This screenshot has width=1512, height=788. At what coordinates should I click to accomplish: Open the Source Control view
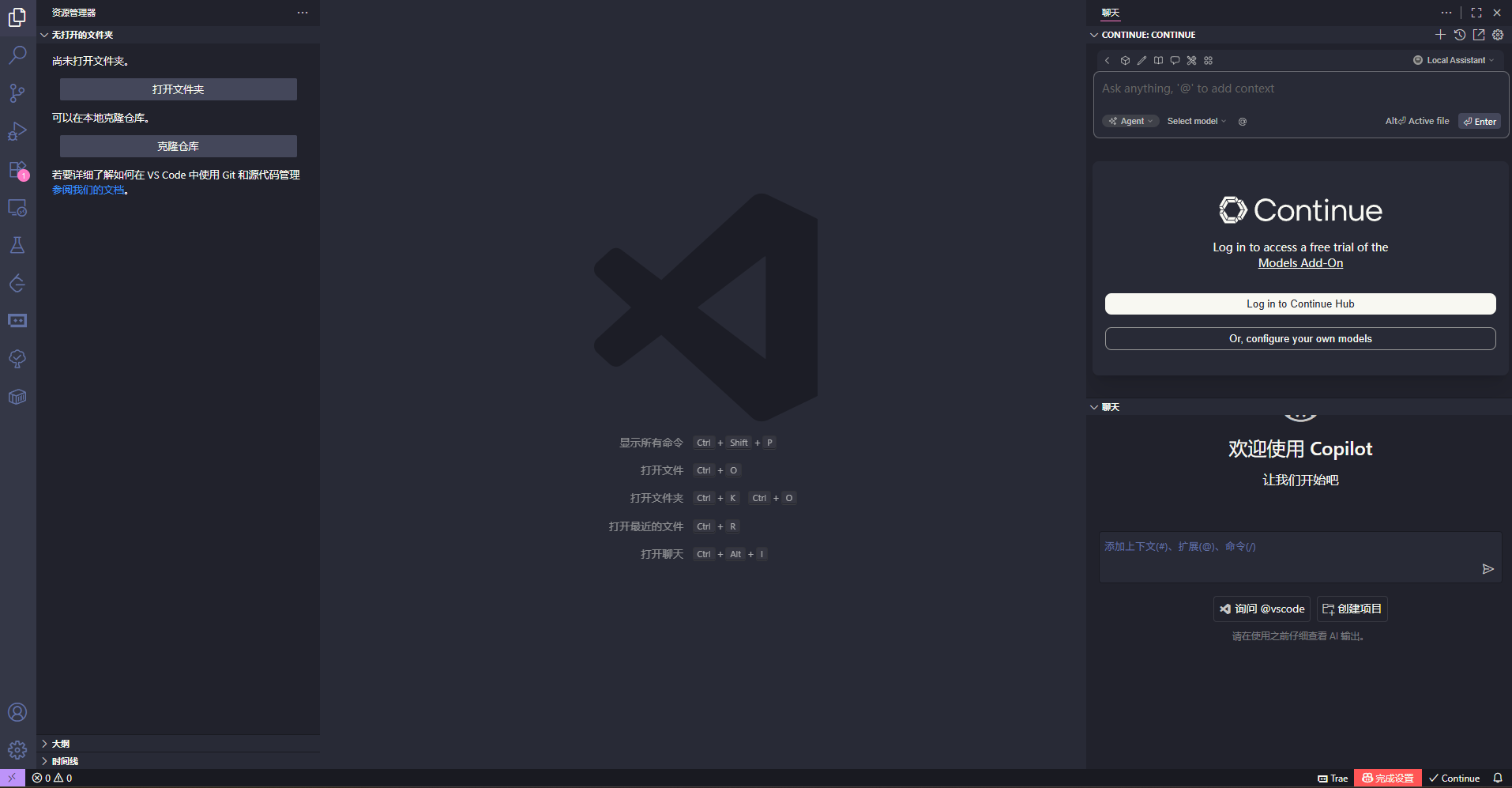pyautogui.click(x=17, y=92)
